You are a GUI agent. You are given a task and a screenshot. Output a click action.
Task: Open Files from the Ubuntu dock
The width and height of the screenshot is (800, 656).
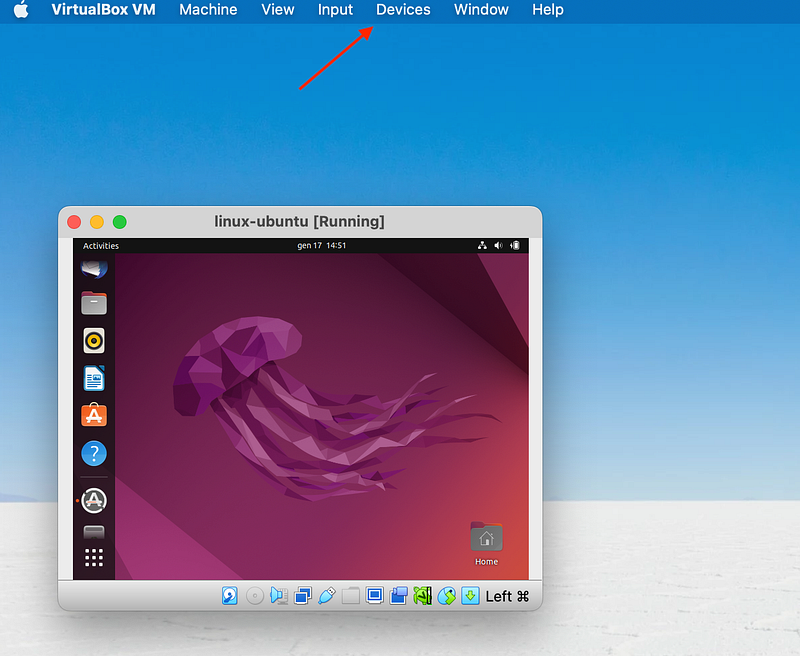[94, 303]
